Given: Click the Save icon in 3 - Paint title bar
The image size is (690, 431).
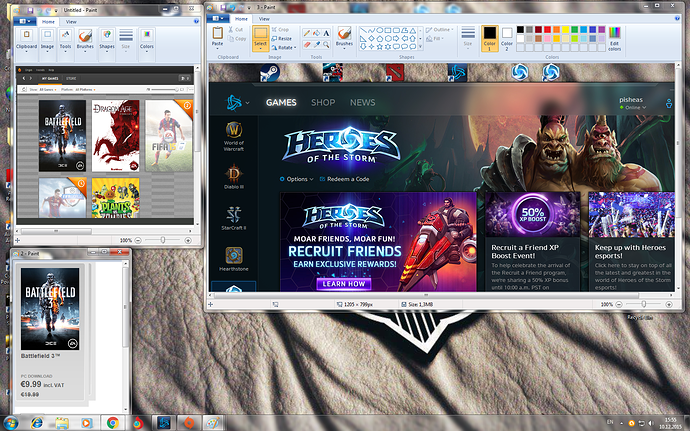Looking at the screenshot, I should 224,7.
